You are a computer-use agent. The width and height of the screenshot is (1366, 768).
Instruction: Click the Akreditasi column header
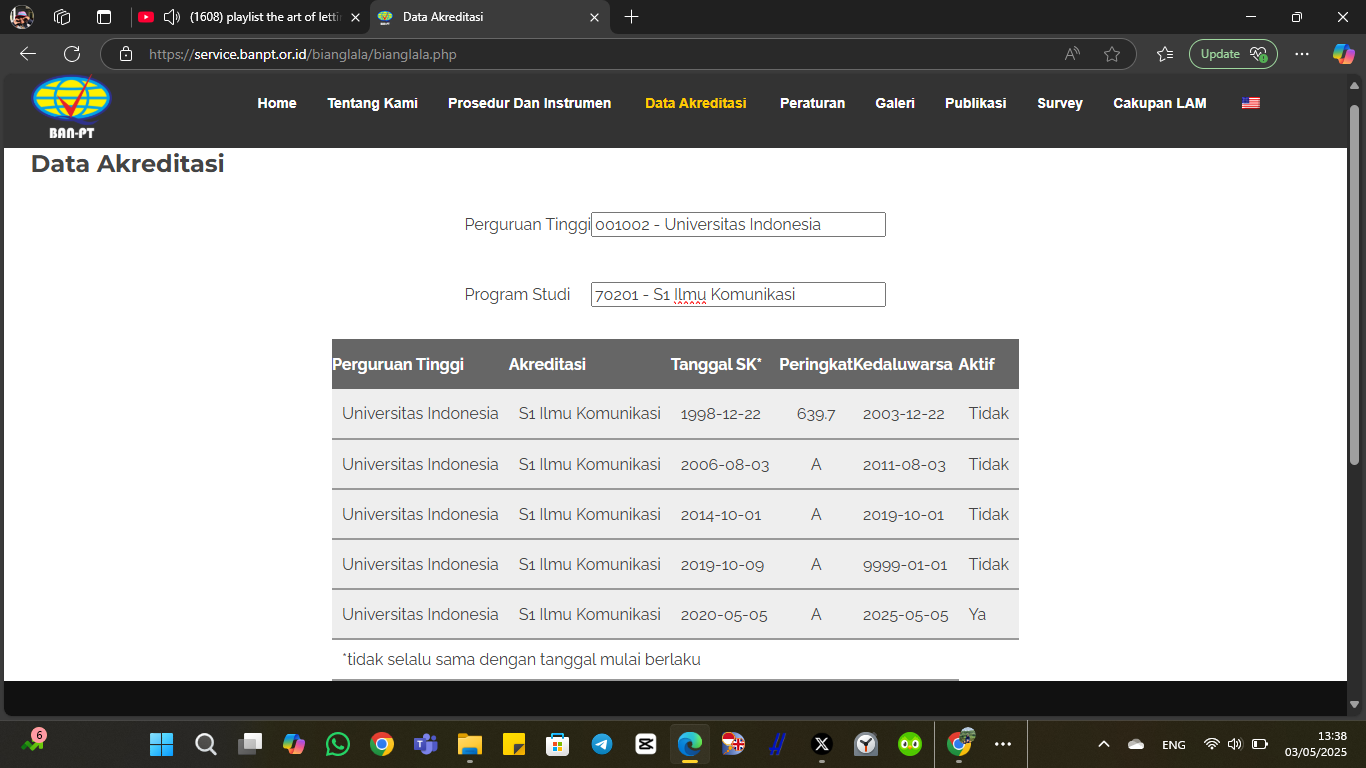[x=547, y=364]
